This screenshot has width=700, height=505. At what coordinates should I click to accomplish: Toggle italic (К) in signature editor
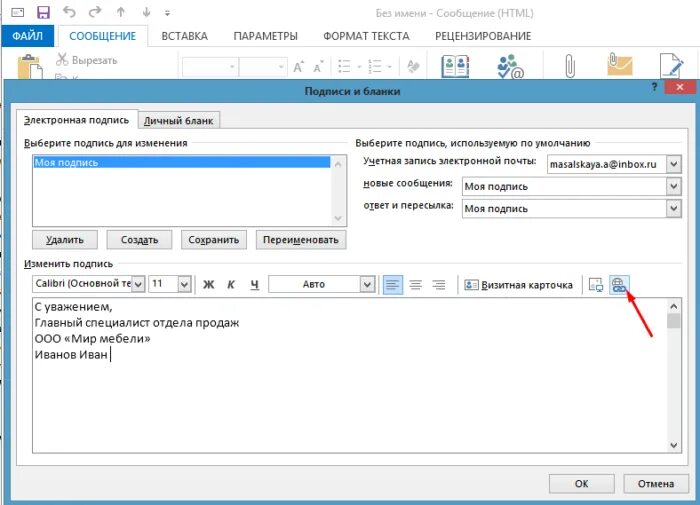coord(231,284)
